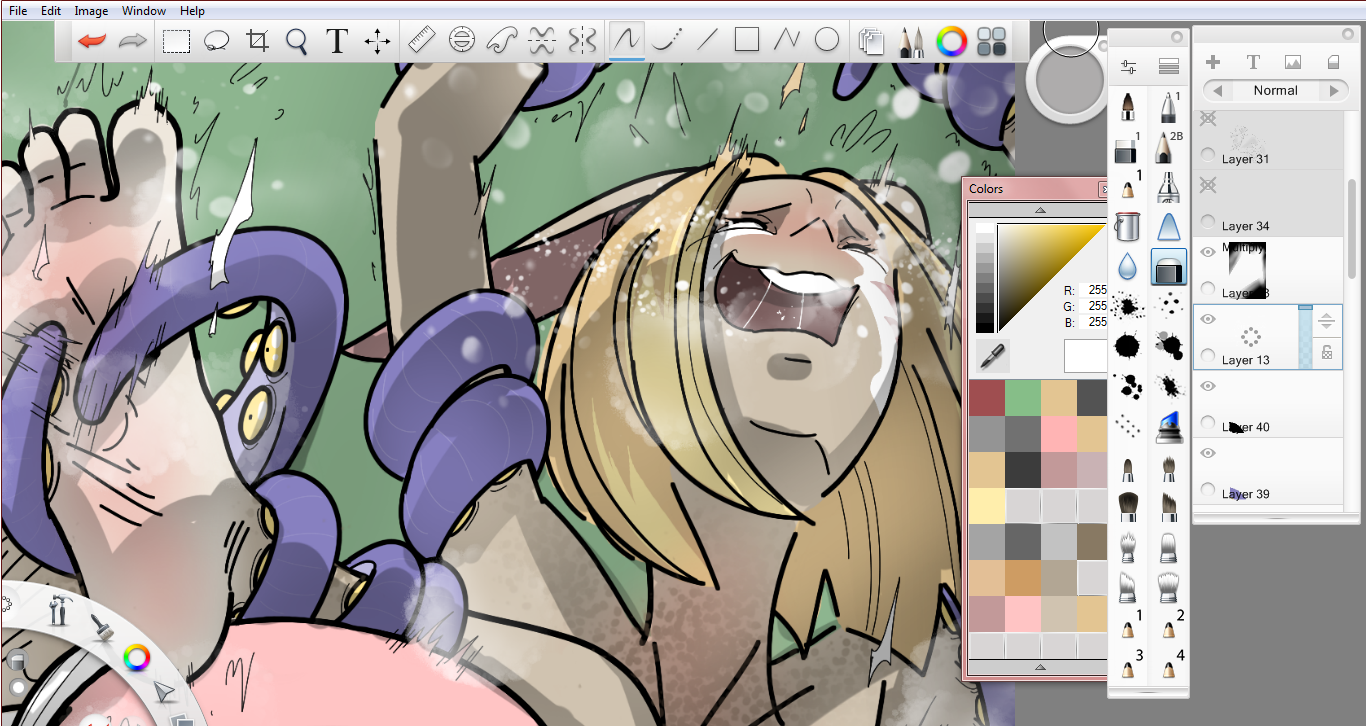This screenshot has width=1366, height=726.
Task: Enable the Ellipse guide tool
Action: click(x=462, y=41)
